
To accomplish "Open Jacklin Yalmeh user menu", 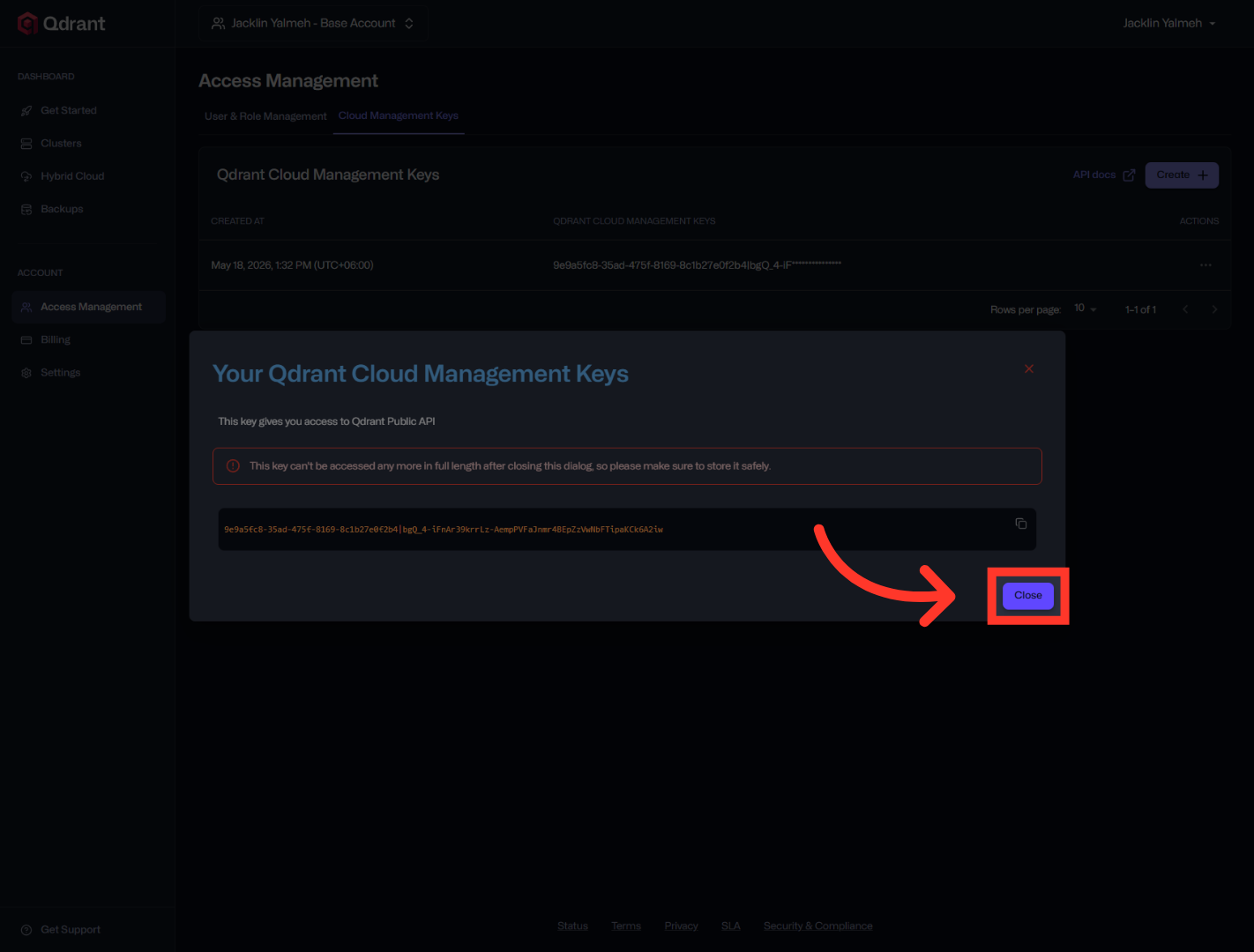I will click(1169, 24).
